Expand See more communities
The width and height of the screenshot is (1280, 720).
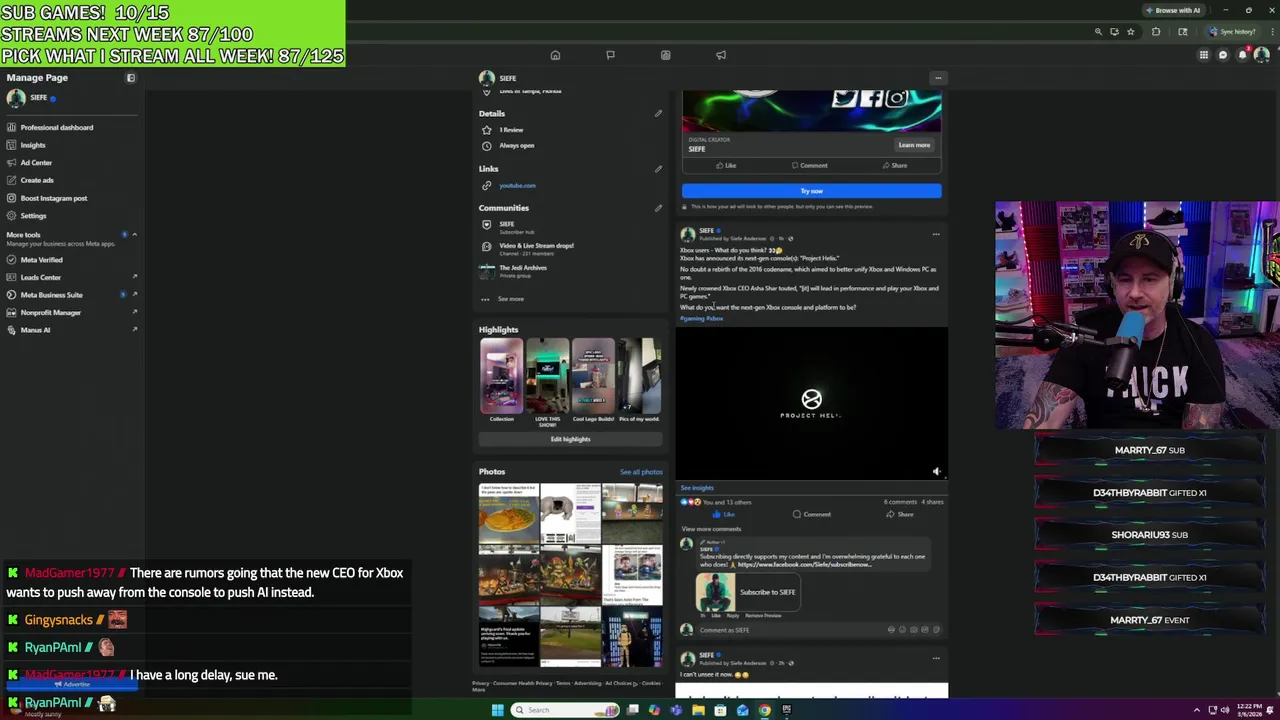510,299
